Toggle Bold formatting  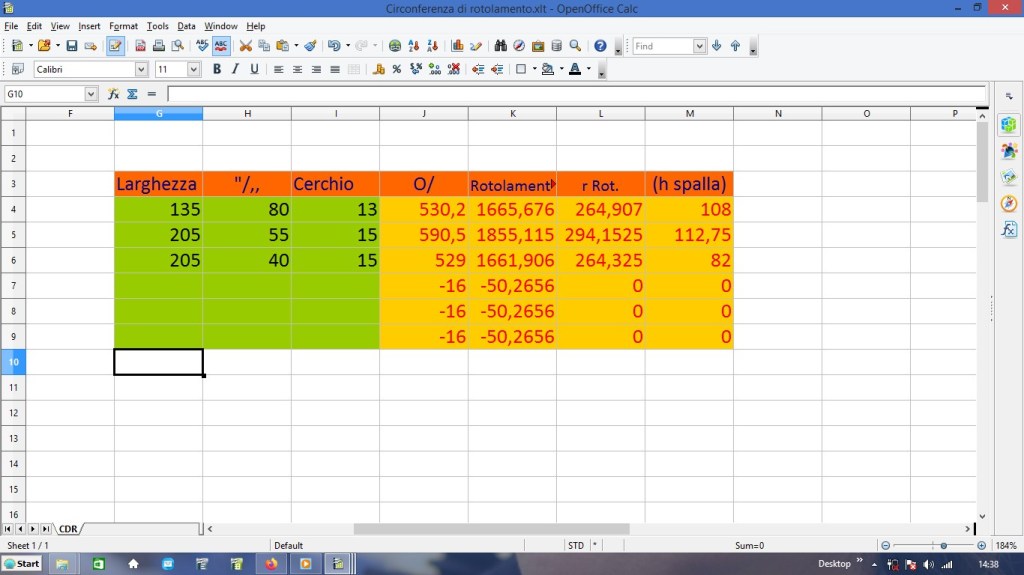click(217, 69)
